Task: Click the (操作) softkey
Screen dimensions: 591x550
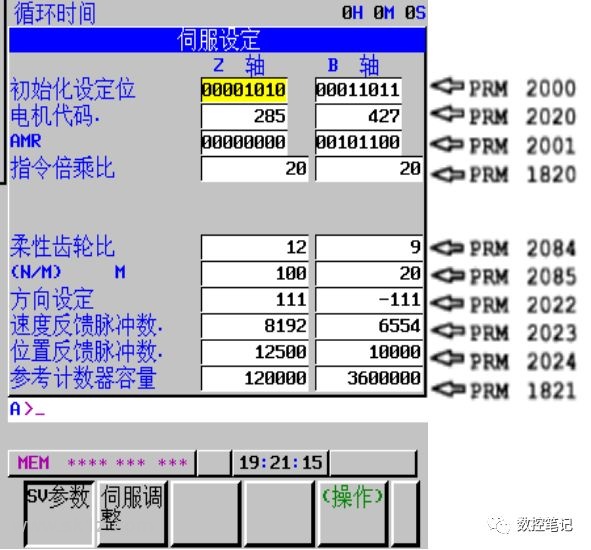Action: [x=353, y=513]
